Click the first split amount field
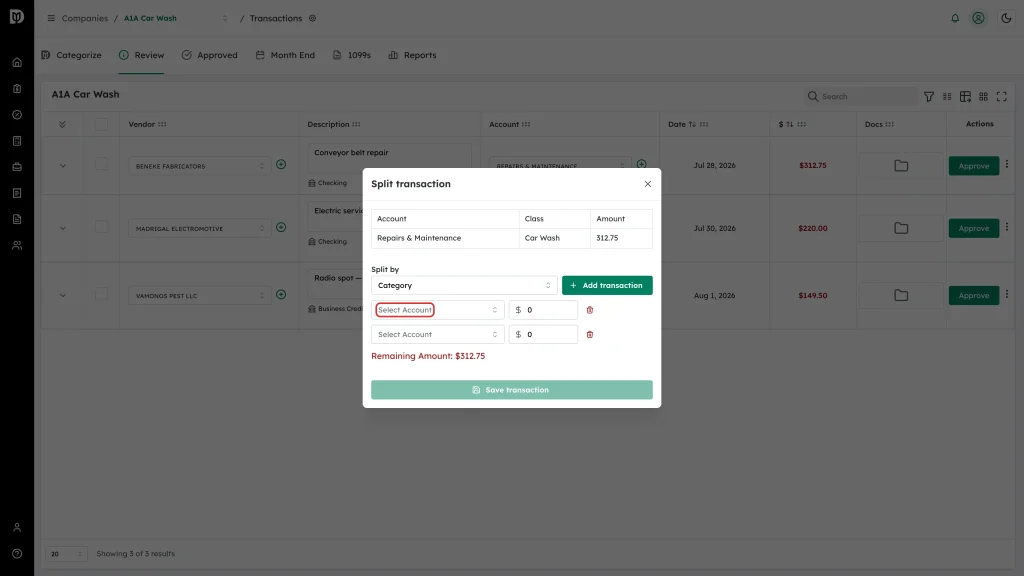Viewport: 1024px width, 576px height. click(x=543, y=310)
